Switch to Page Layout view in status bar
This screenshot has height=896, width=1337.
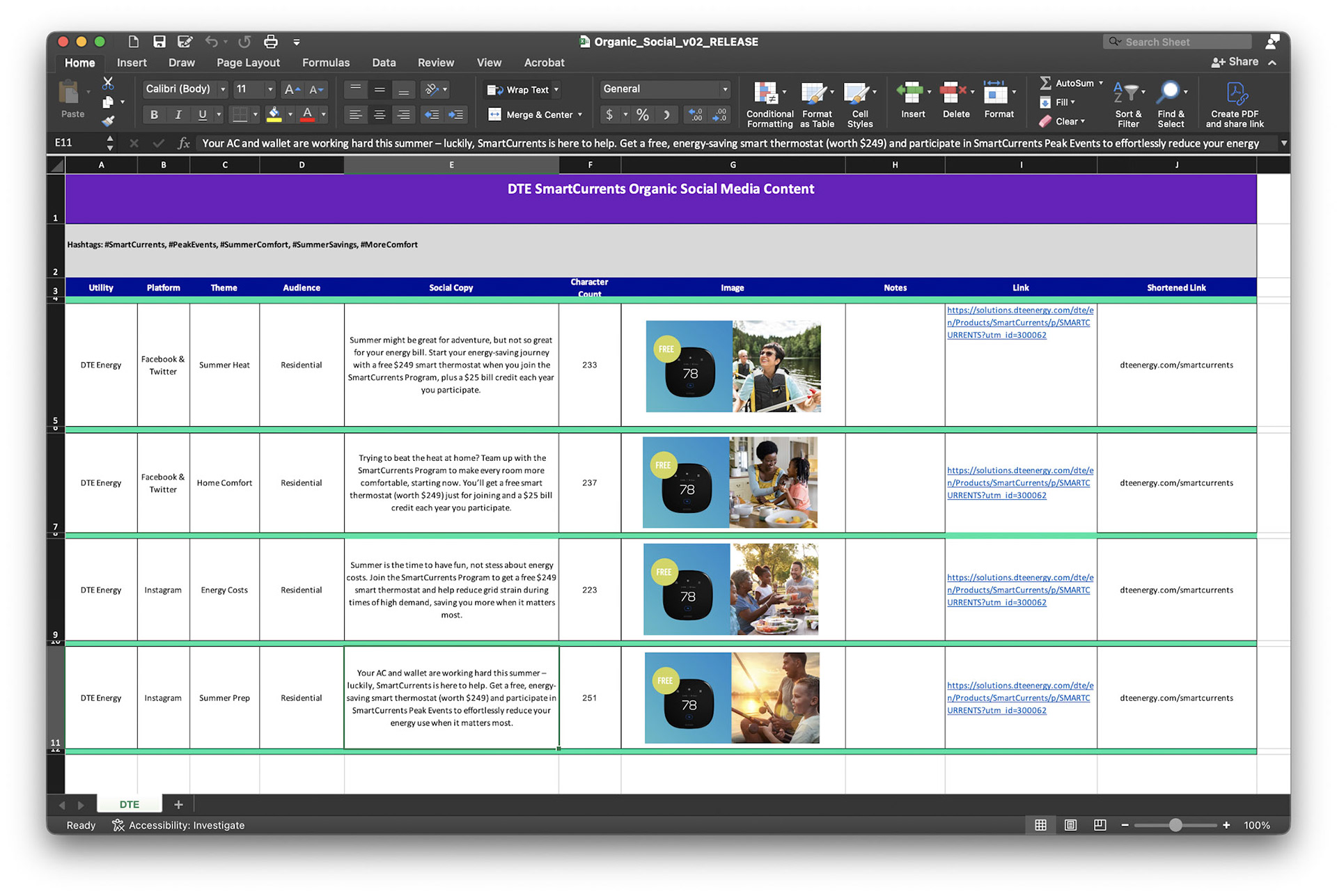click(1070, 825)
